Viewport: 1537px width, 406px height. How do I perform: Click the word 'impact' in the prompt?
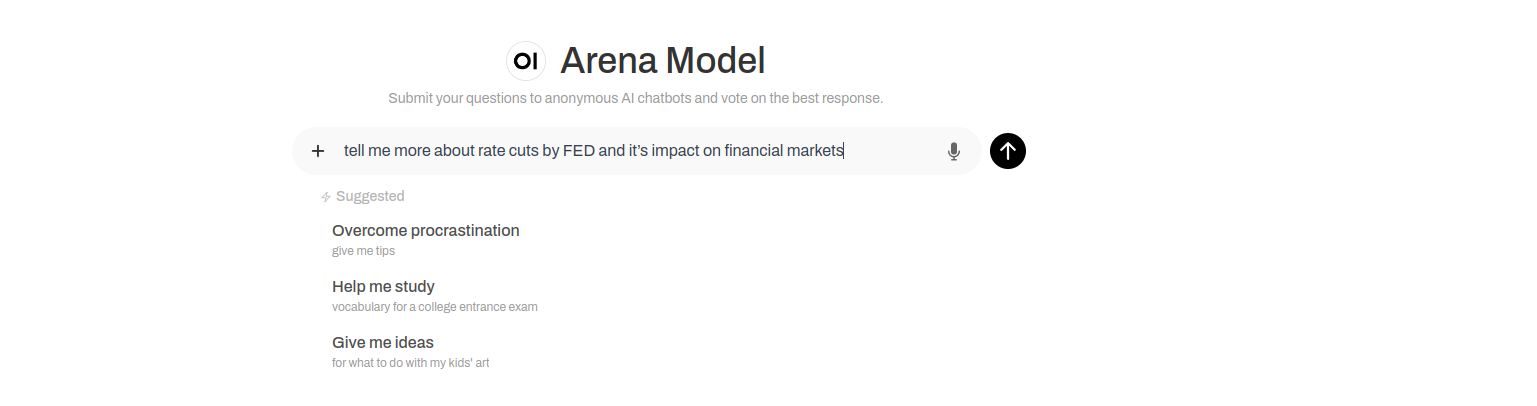pyautogui.click(x=675, y=151)
